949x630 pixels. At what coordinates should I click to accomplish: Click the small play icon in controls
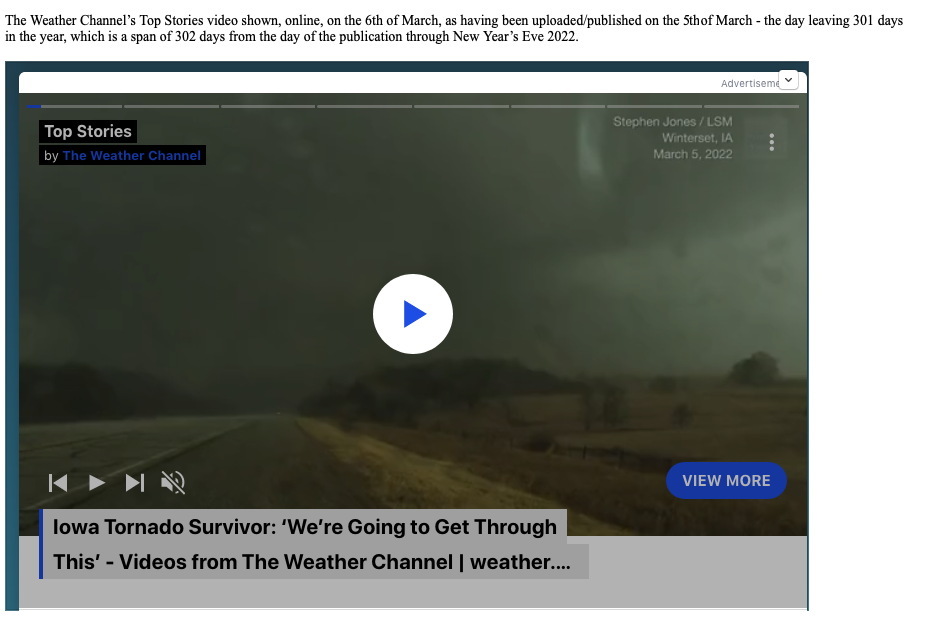[x=97, y=483]
